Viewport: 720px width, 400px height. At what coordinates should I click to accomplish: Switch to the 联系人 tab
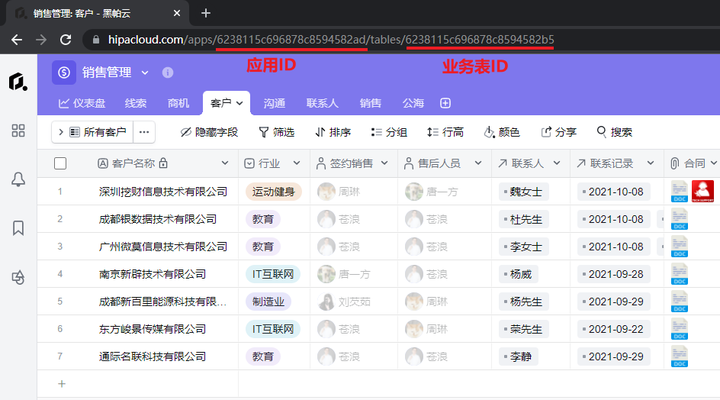pyautogui.click(x=322, y=103)
